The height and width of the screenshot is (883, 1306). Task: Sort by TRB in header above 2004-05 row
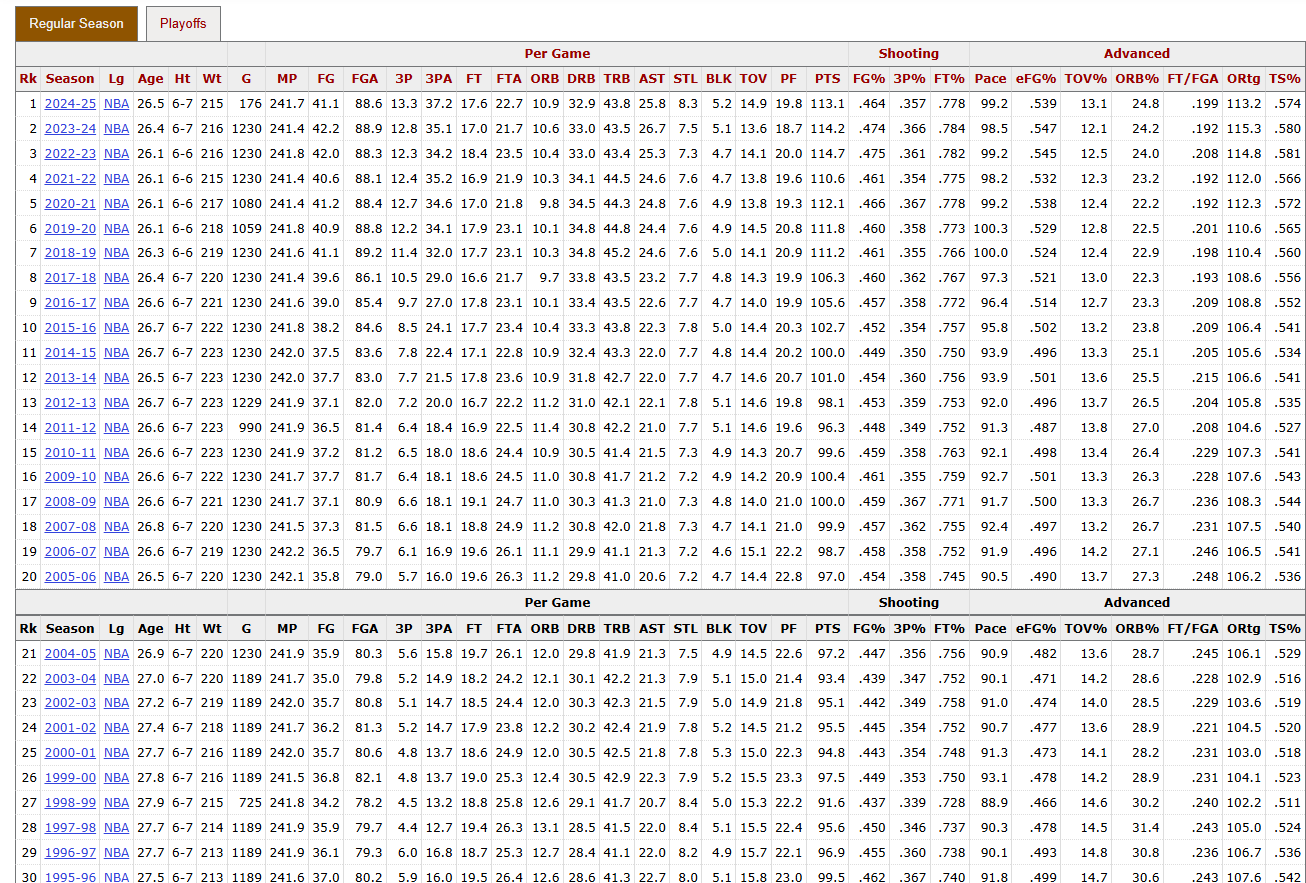[617, 629]
